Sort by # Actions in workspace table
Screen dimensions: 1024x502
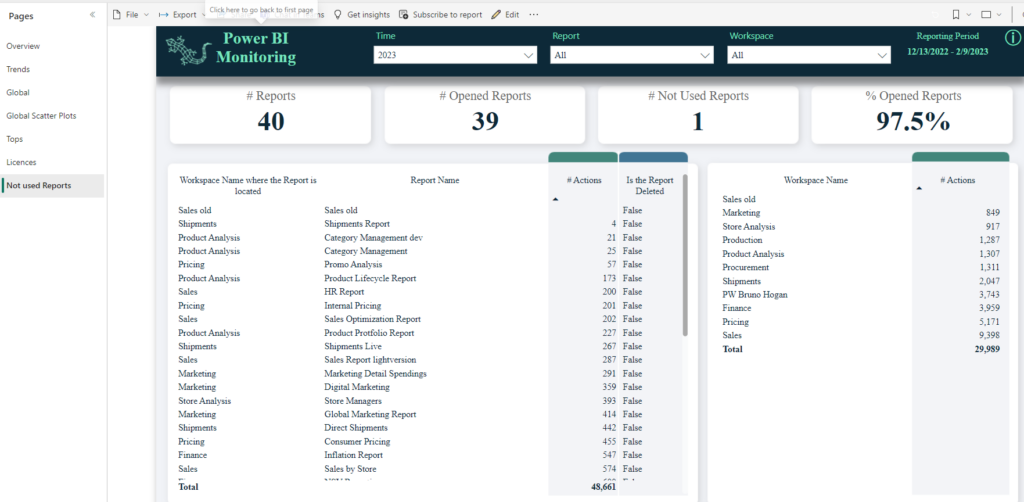pos(957,181)
